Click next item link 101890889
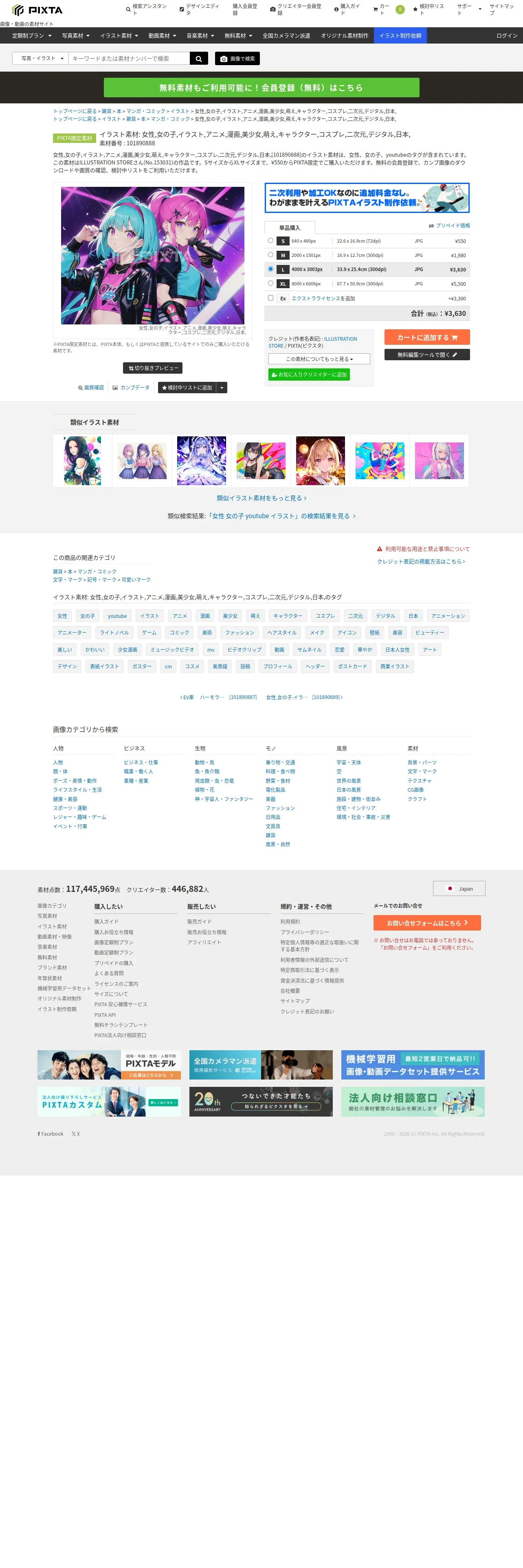Screen dimensions: 523x1568 point(304,698)
